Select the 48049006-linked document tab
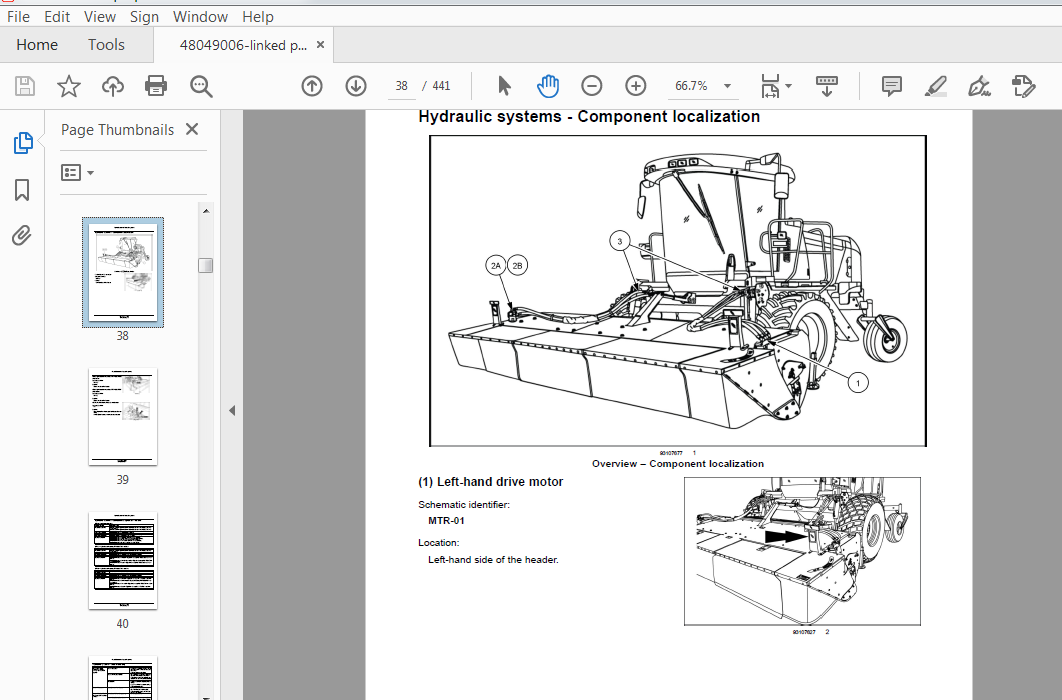 [x=242, y=45]
